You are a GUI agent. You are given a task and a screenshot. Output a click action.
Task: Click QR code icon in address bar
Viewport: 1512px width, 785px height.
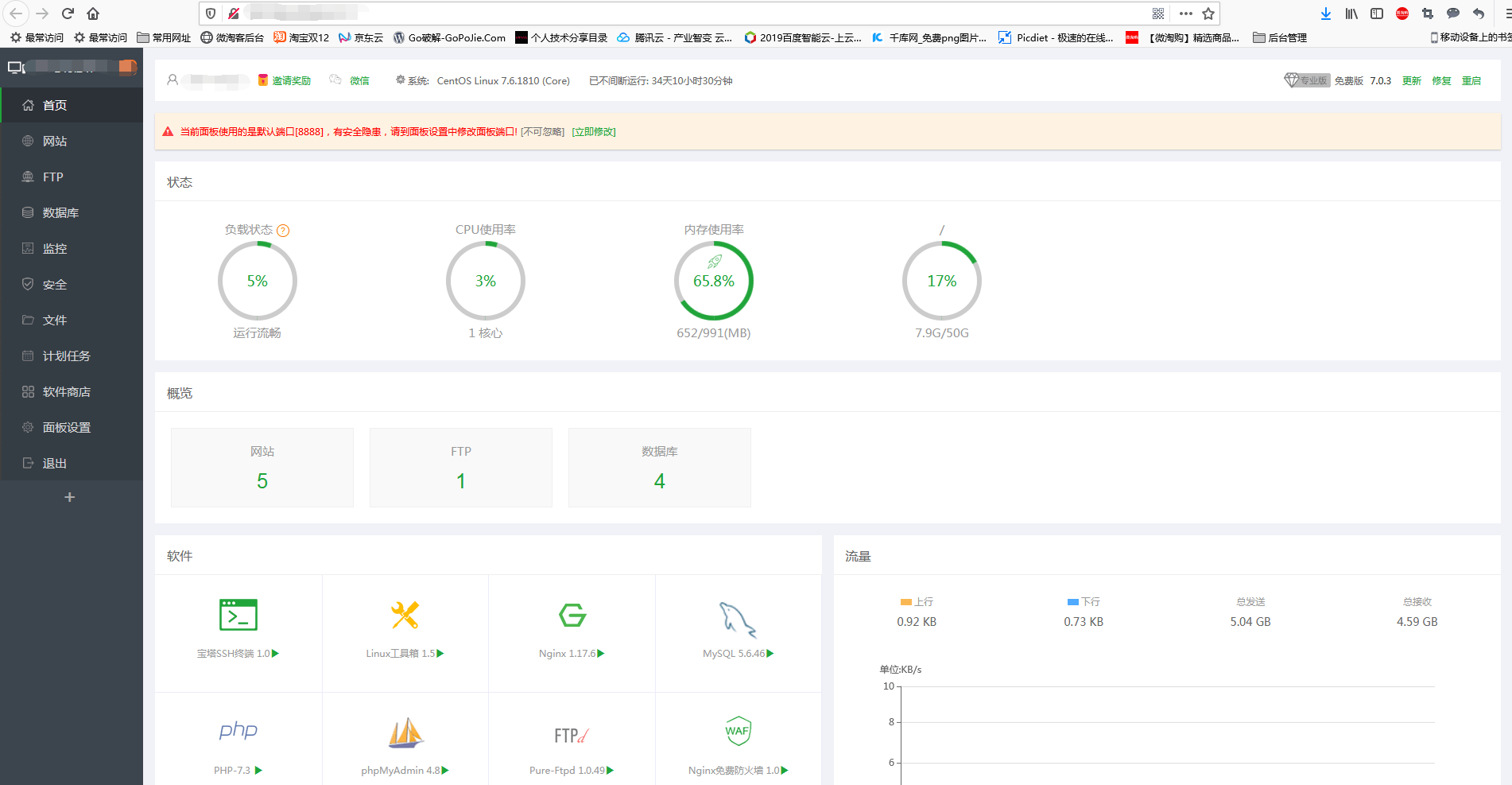(x=1158, y=14)
